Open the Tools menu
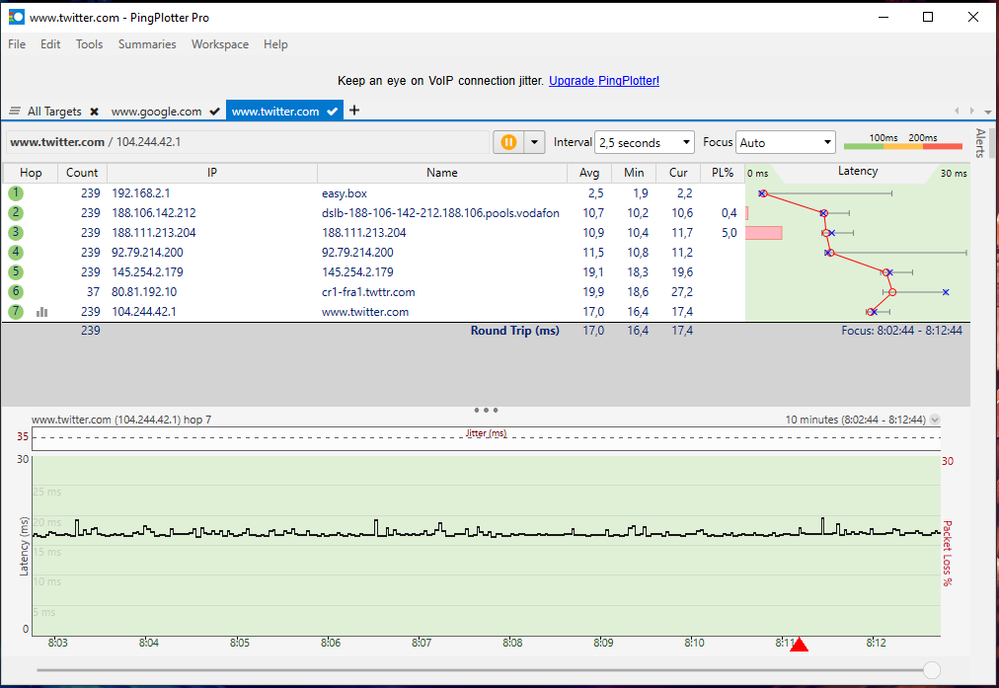Image resolution: width=999 pixels, height=688 pixels. click(x=89, y=44)
